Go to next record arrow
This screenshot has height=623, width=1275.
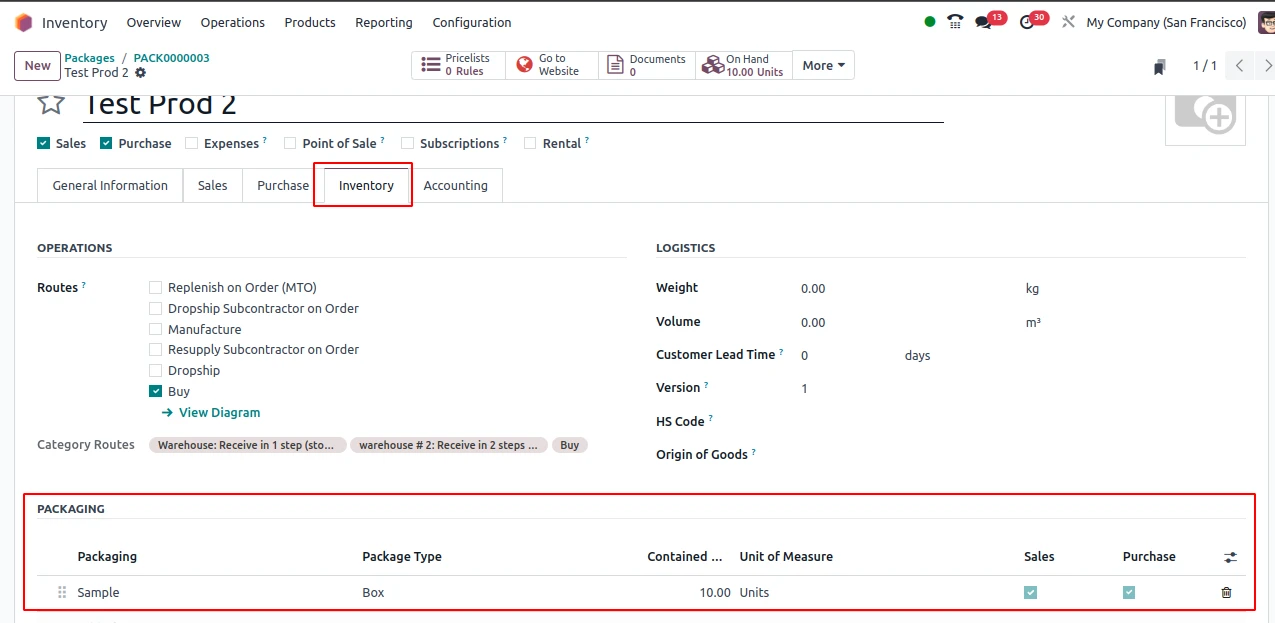tap(1267, 66)
